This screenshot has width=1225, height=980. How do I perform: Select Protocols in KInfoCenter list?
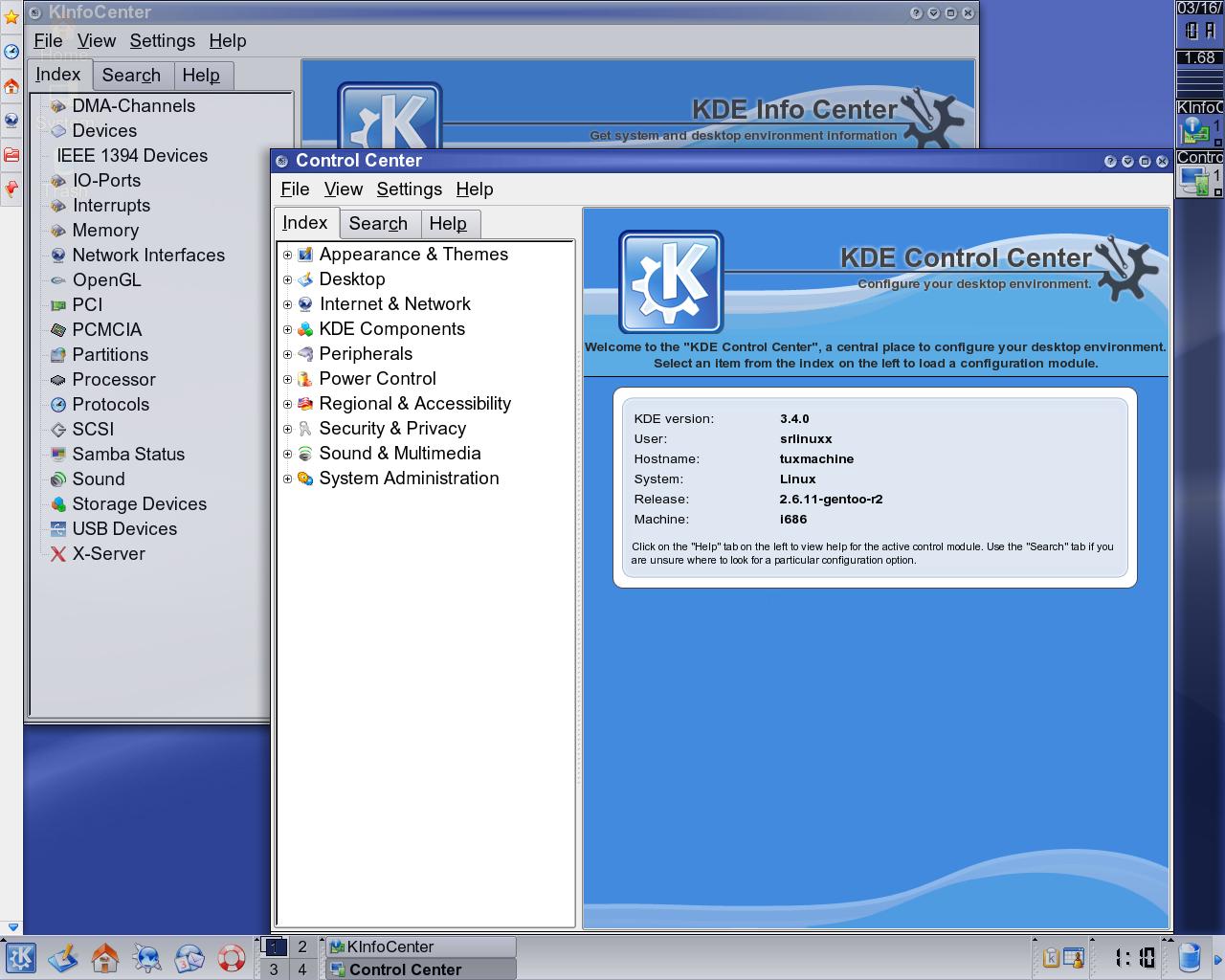pos(111,405)
